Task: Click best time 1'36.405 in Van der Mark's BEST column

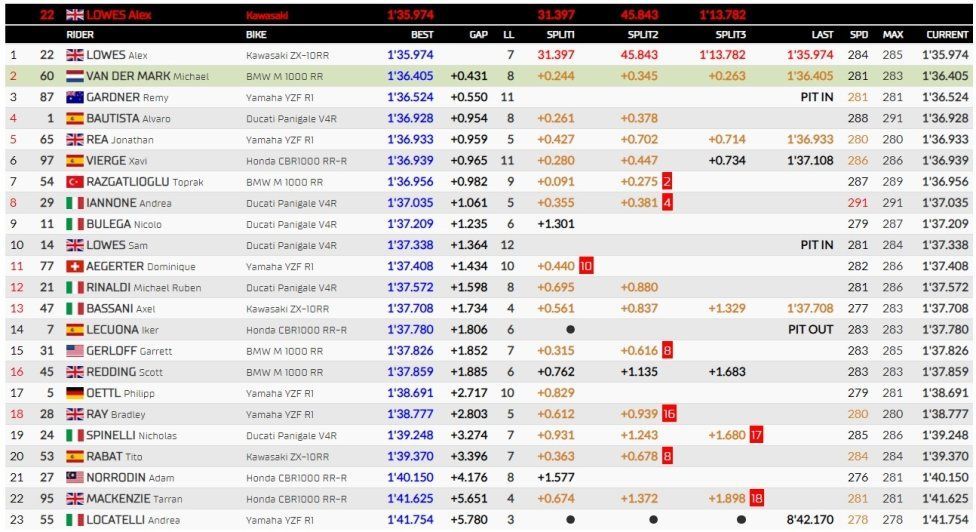Action: tap(410, 77)
